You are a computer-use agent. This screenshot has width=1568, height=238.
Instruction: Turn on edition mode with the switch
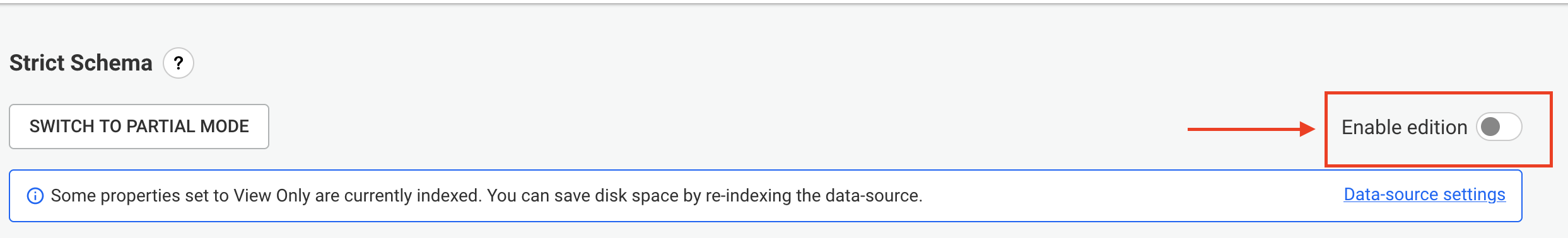coord(1499,127)
